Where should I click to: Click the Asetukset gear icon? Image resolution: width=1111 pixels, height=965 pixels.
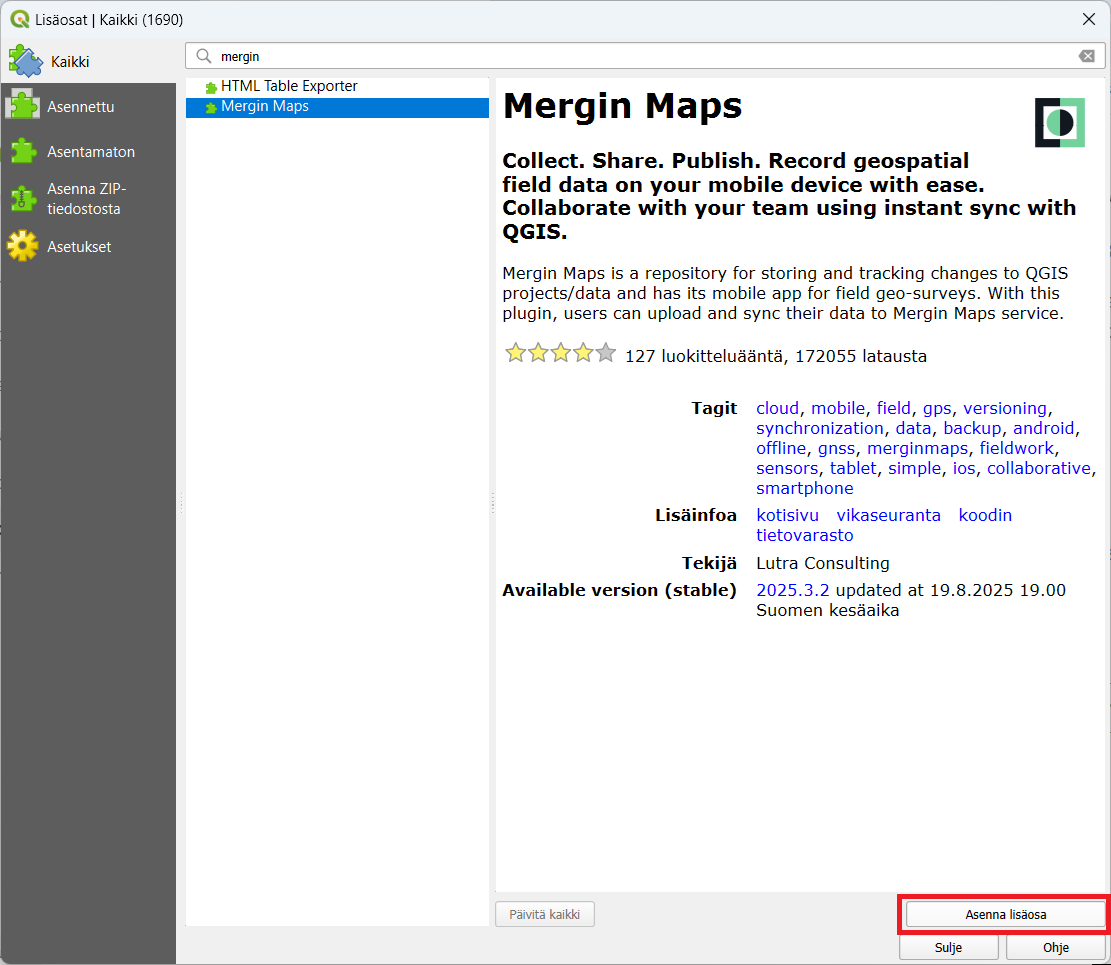23,246
